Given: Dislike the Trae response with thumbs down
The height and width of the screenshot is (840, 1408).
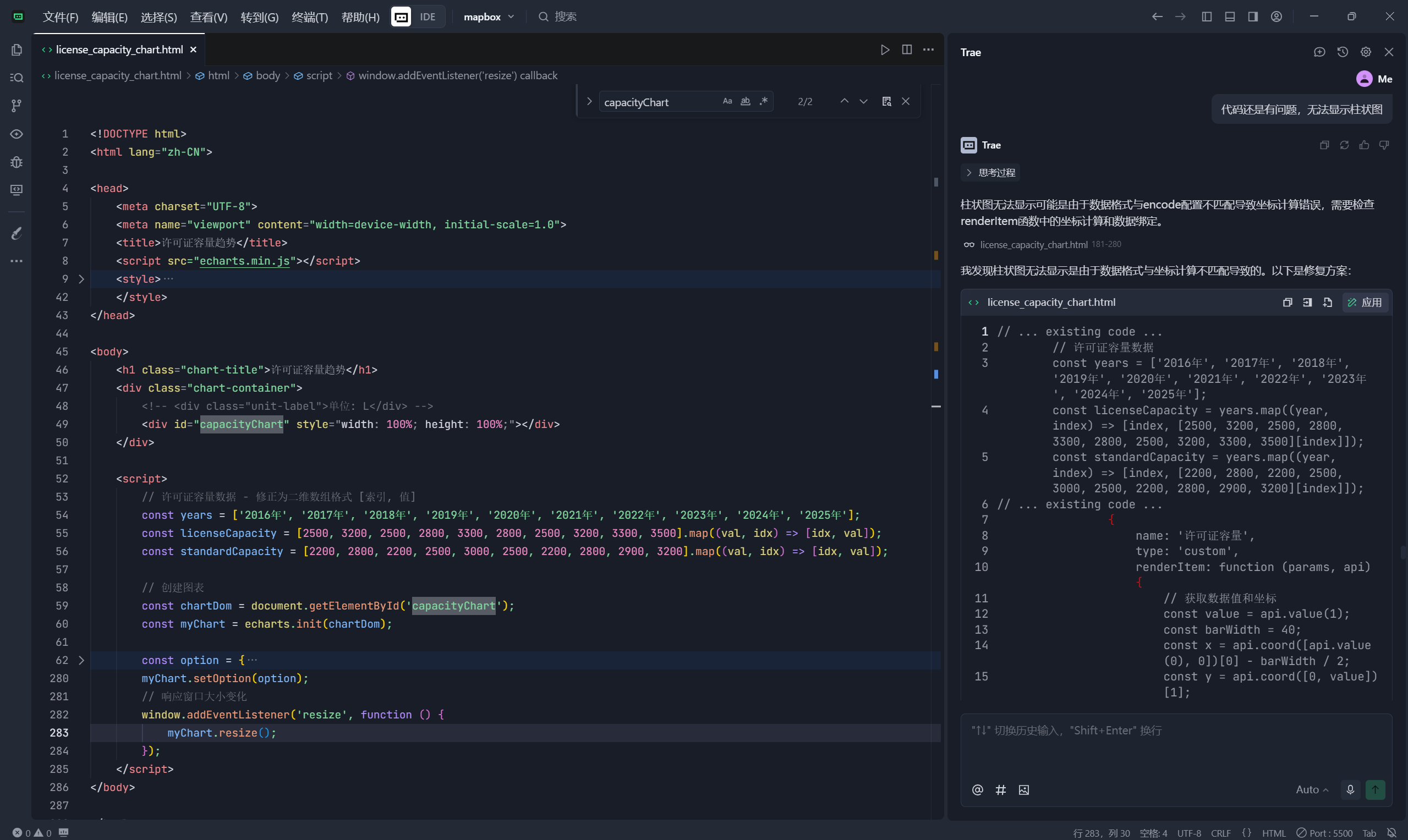Looking at the screenshot, I should [x=1384, y=145].
